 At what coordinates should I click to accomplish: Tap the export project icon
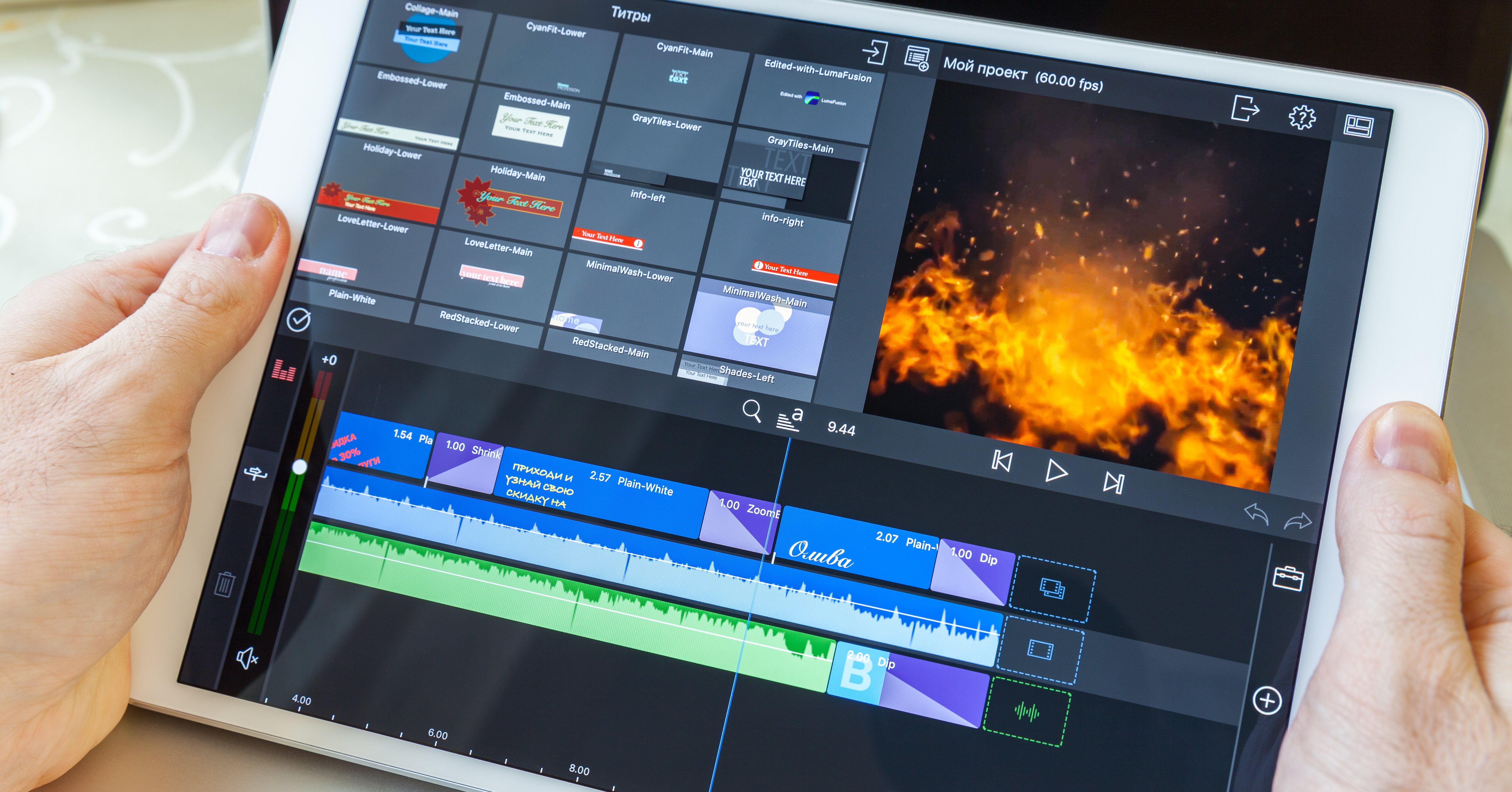(1245, 109)
